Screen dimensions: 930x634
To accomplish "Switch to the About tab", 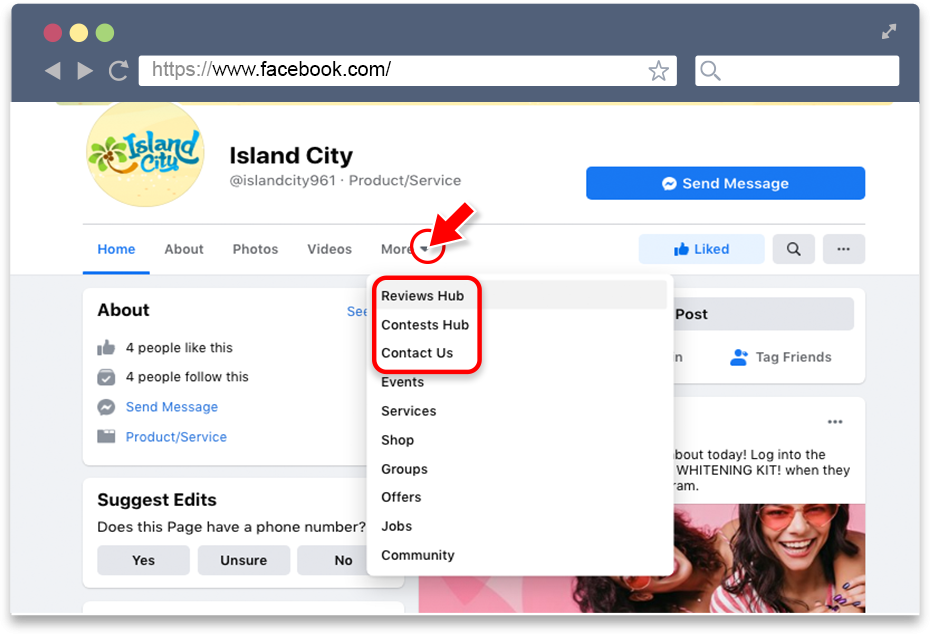I will (x=184, y=249).
